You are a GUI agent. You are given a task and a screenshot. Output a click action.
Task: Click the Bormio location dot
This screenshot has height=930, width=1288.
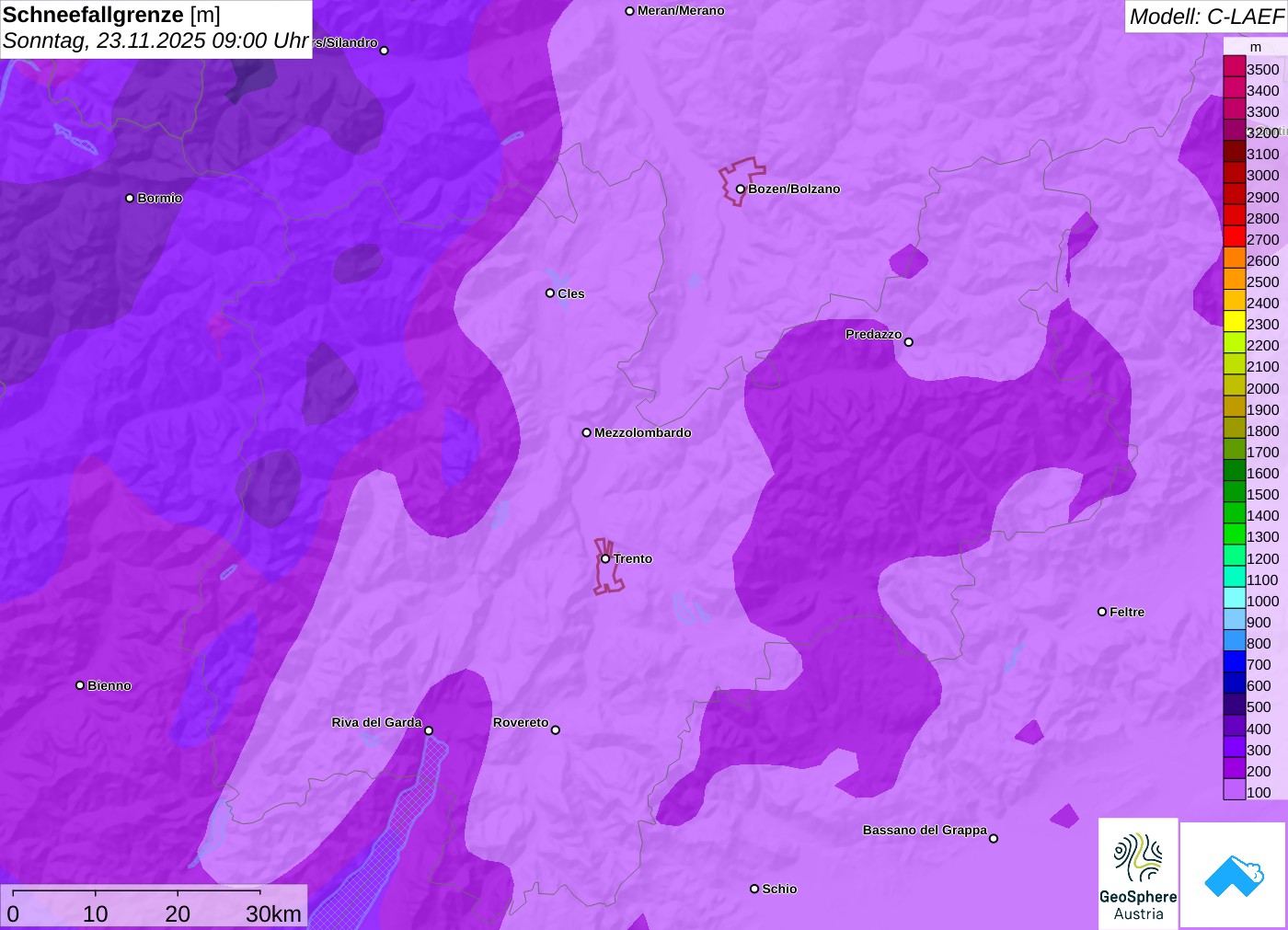130,198
